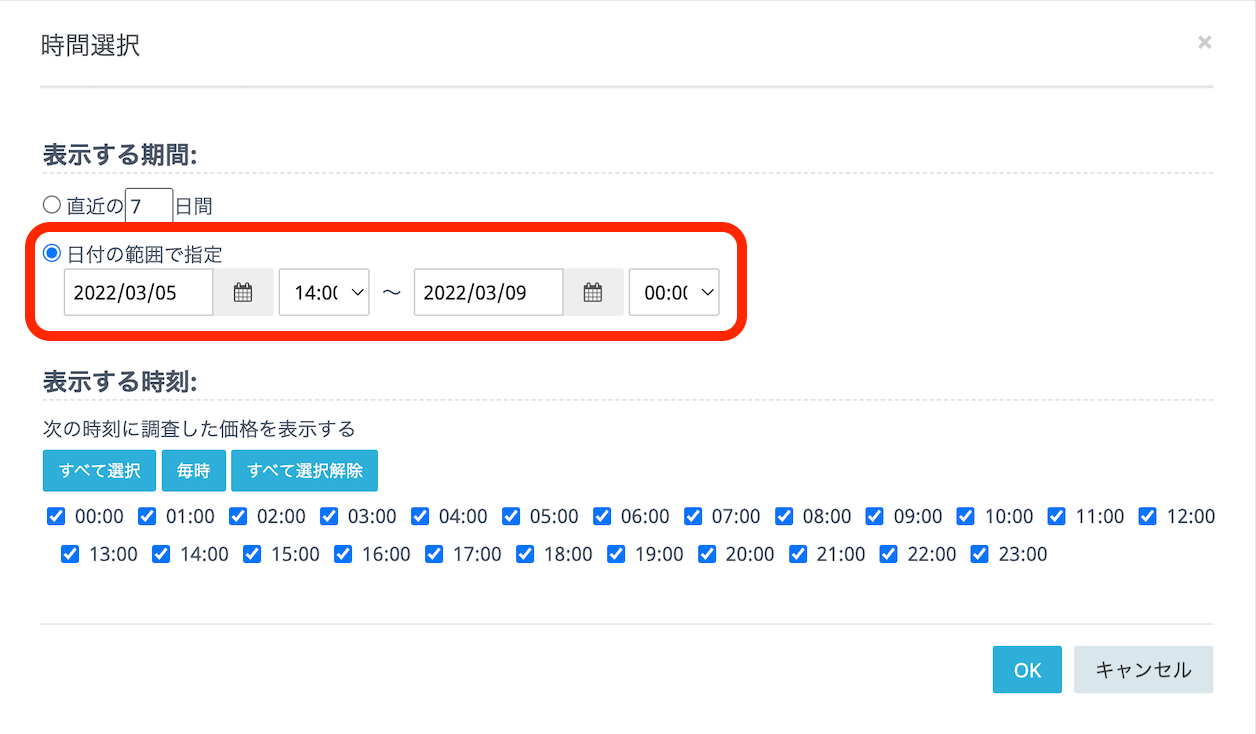Image resolution: width=1256 pixels, height=734 pixels.
Task: Click the すべて選択解除 button
Action: coord(304,471)
